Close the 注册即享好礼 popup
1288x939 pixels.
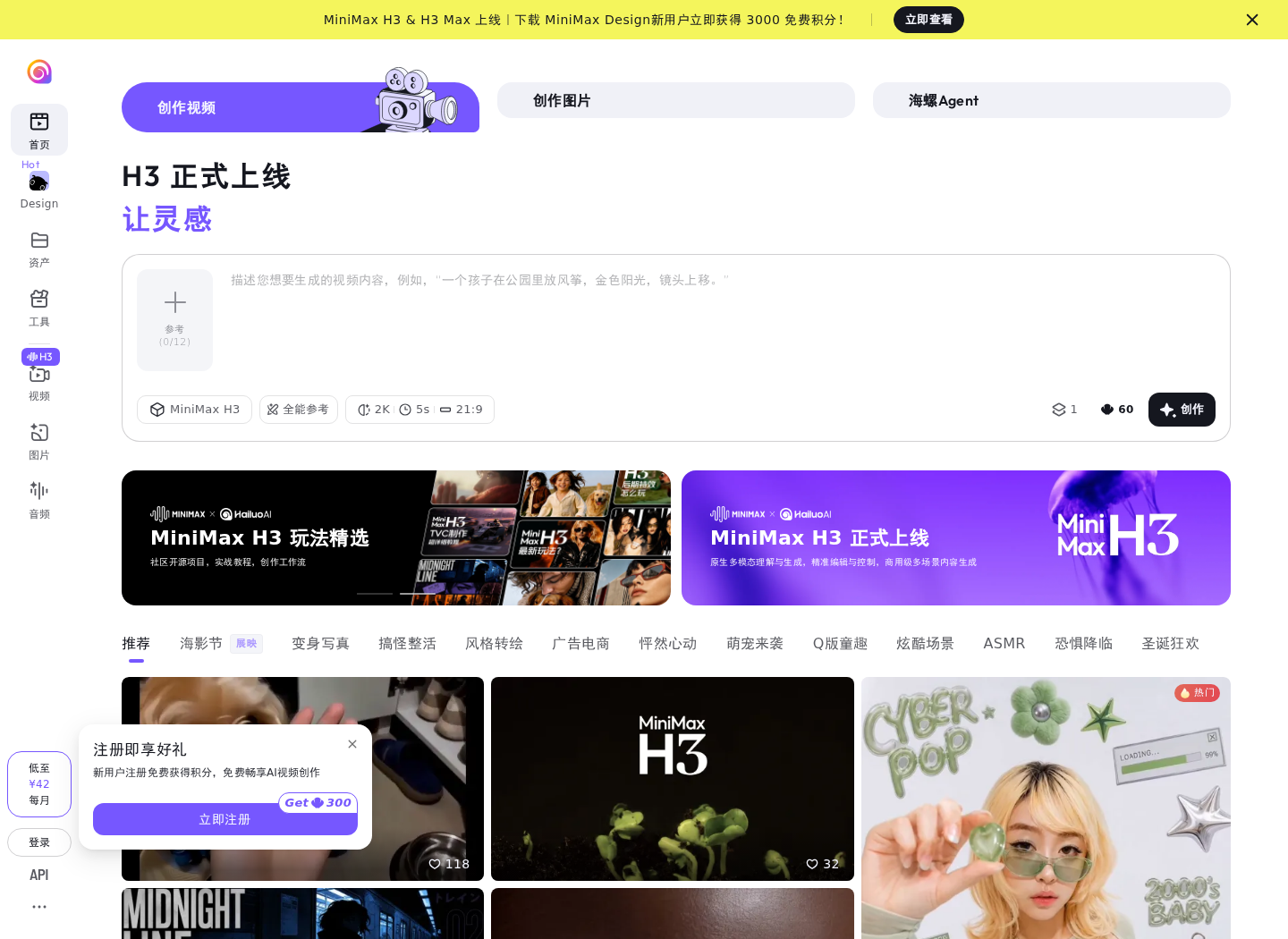[x=352, y=744]
